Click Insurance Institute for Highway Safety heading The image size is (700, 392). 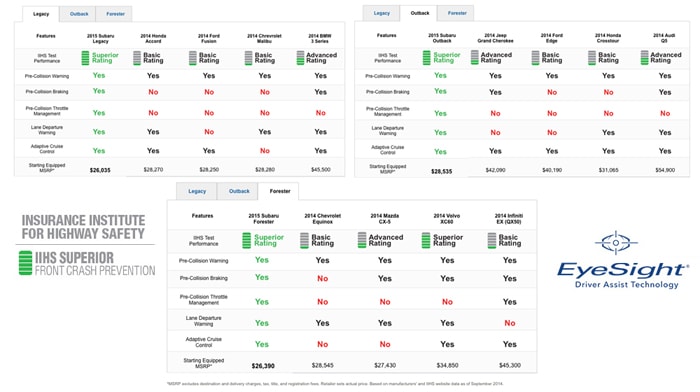coord(83,227)
